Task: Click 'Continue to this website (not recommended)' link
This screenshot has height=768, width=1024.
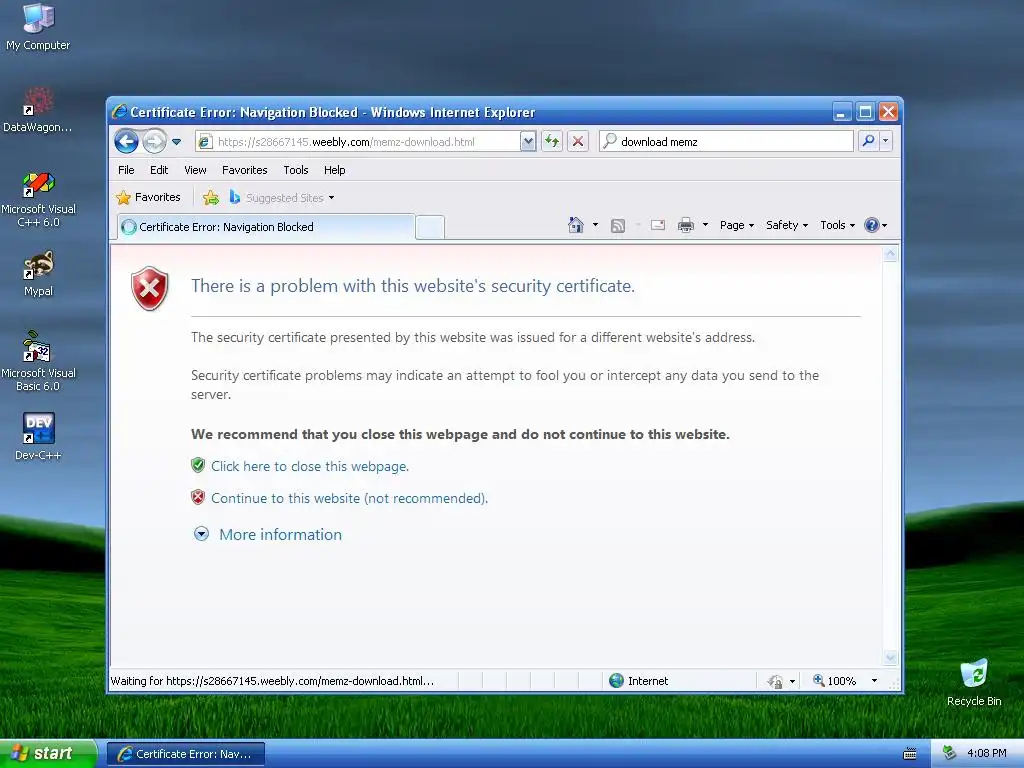Action: point(349,498)
